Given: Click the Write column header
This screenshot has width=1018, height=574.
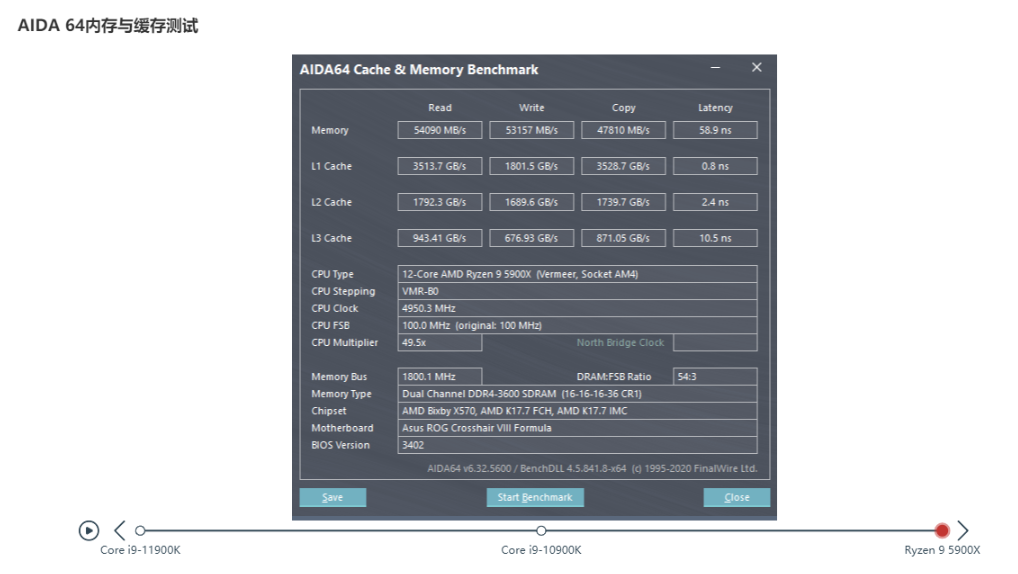Looking at the screenshot, I should click(532, 108).
